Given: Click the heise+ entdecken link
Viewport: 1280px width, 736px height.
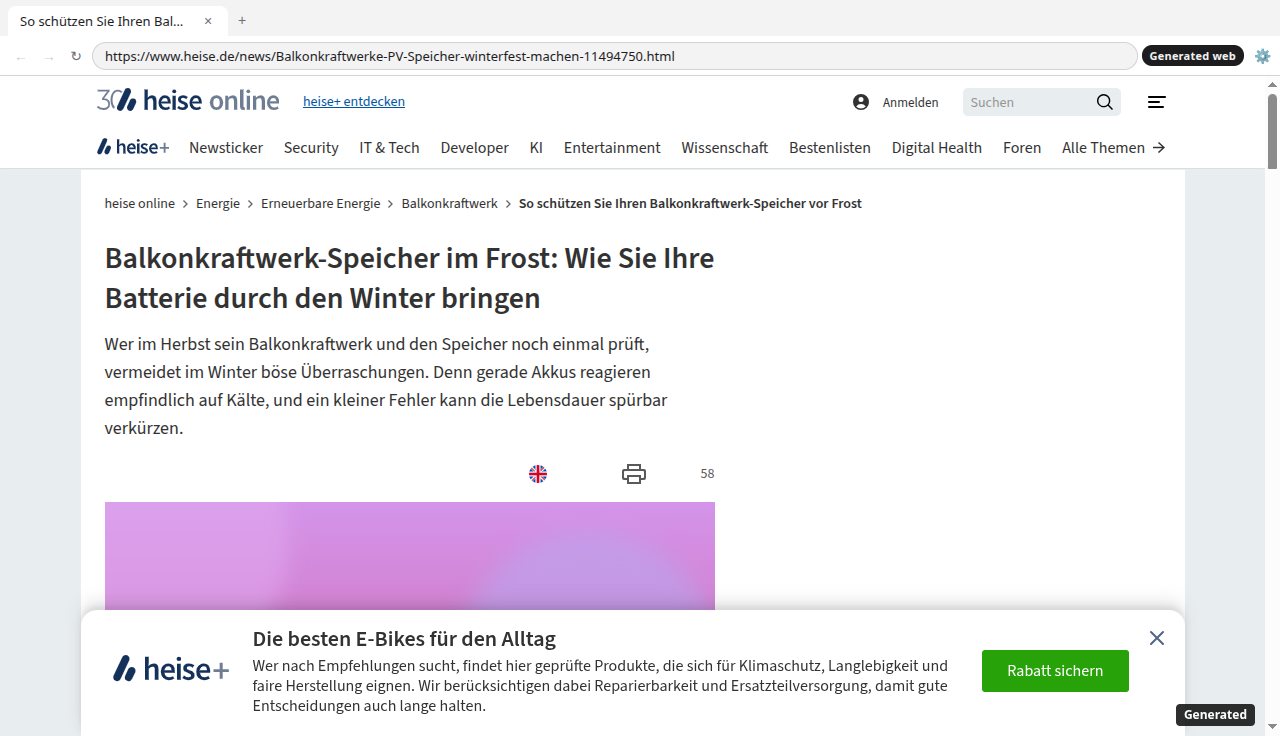Looking at the screenshot, I should point(354,101).
